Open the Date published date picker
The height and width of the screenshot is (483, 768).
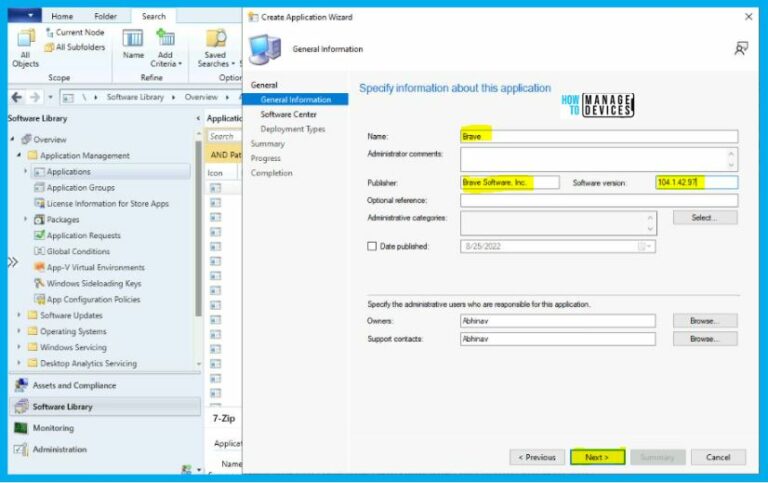point(647,246)
